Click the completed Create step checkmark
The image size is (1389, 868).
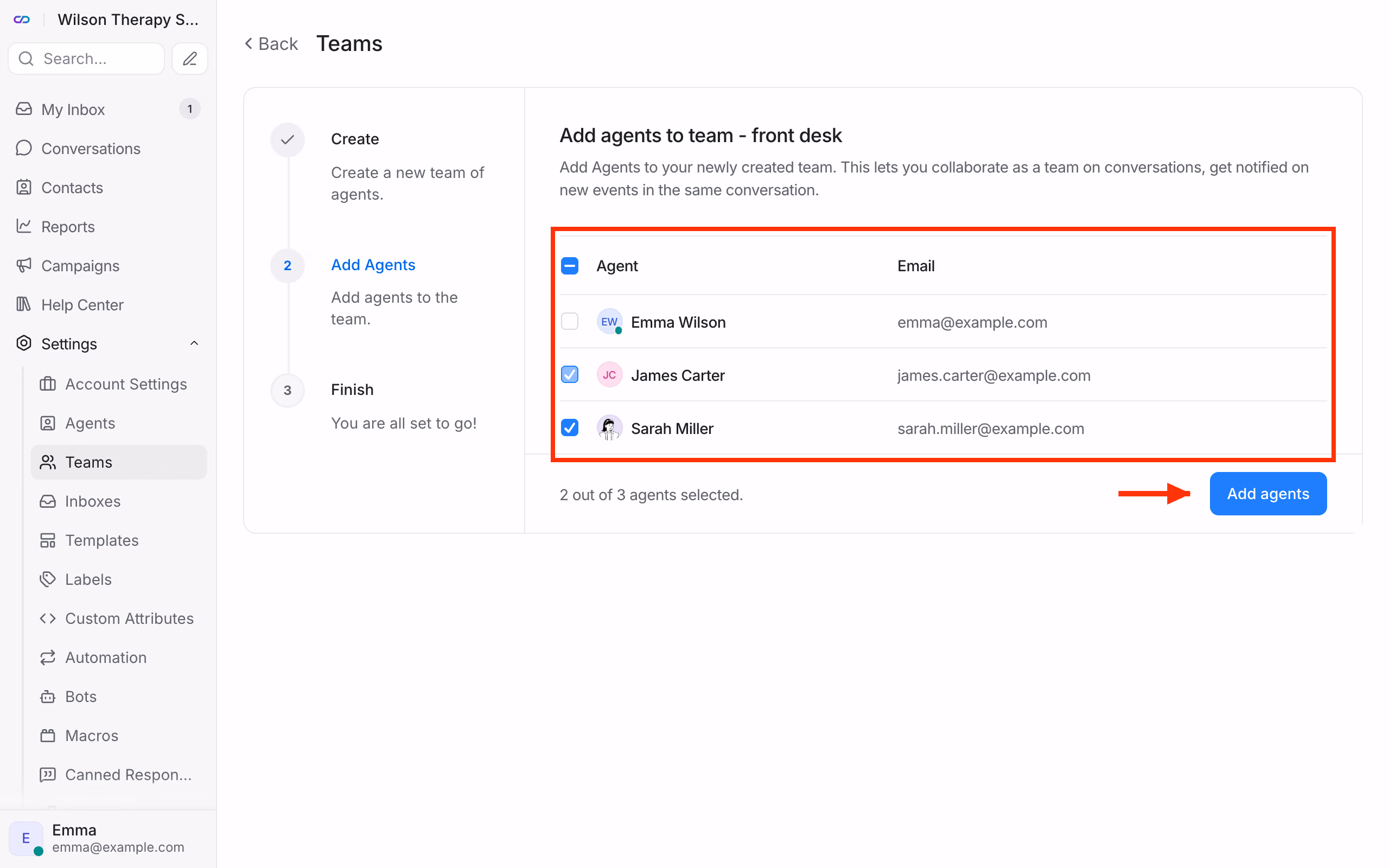(x=288, y=139)
